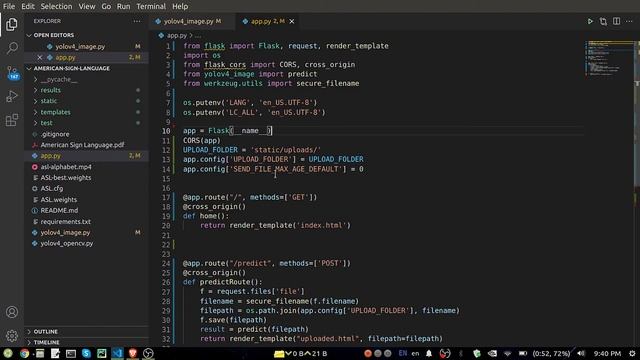Open Chrome from the taskbar
The image size is (640, 360).
point(24,353)
